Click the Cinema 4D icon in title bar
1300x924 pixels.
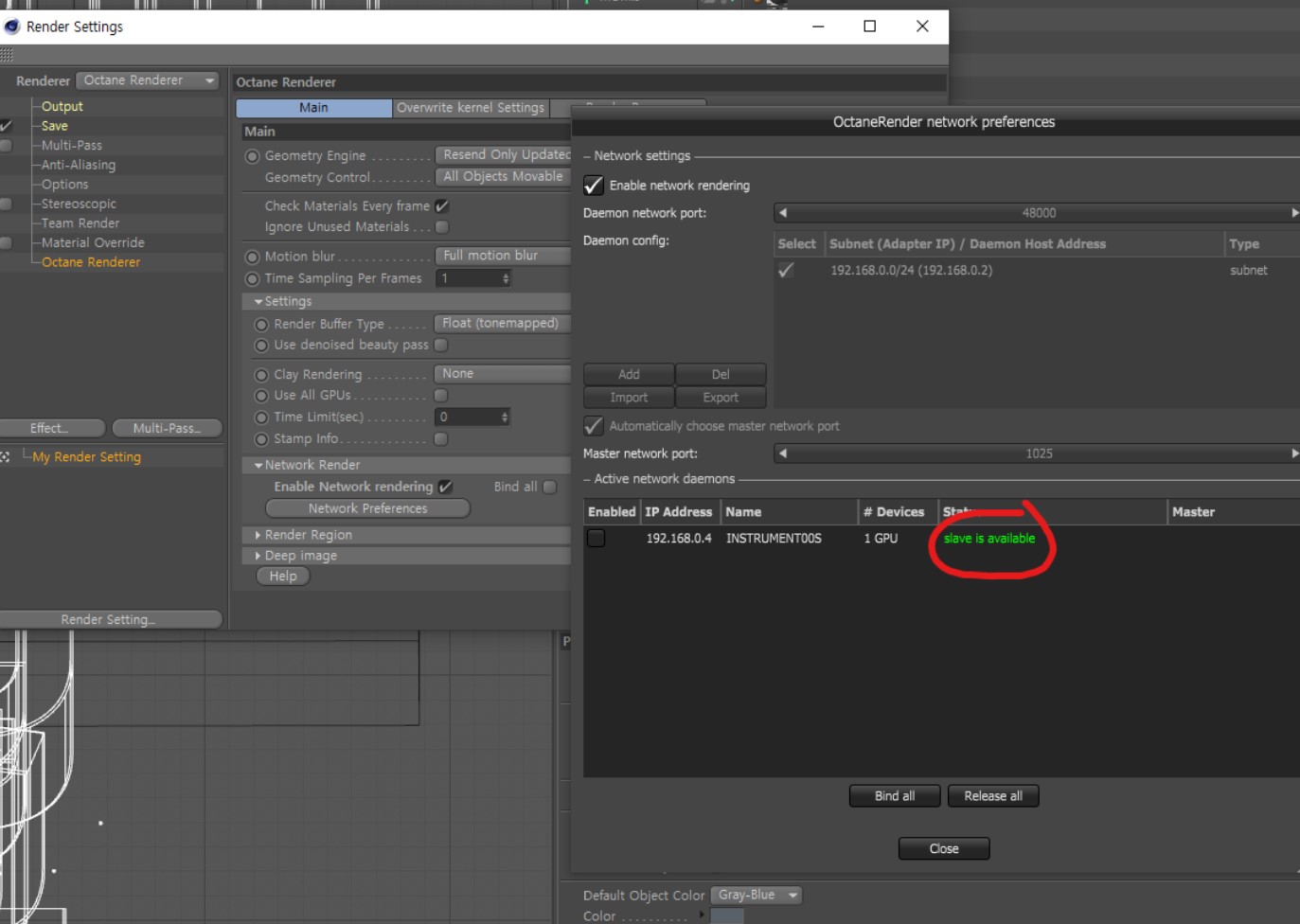pyautogui.click(x=11, y=27)
